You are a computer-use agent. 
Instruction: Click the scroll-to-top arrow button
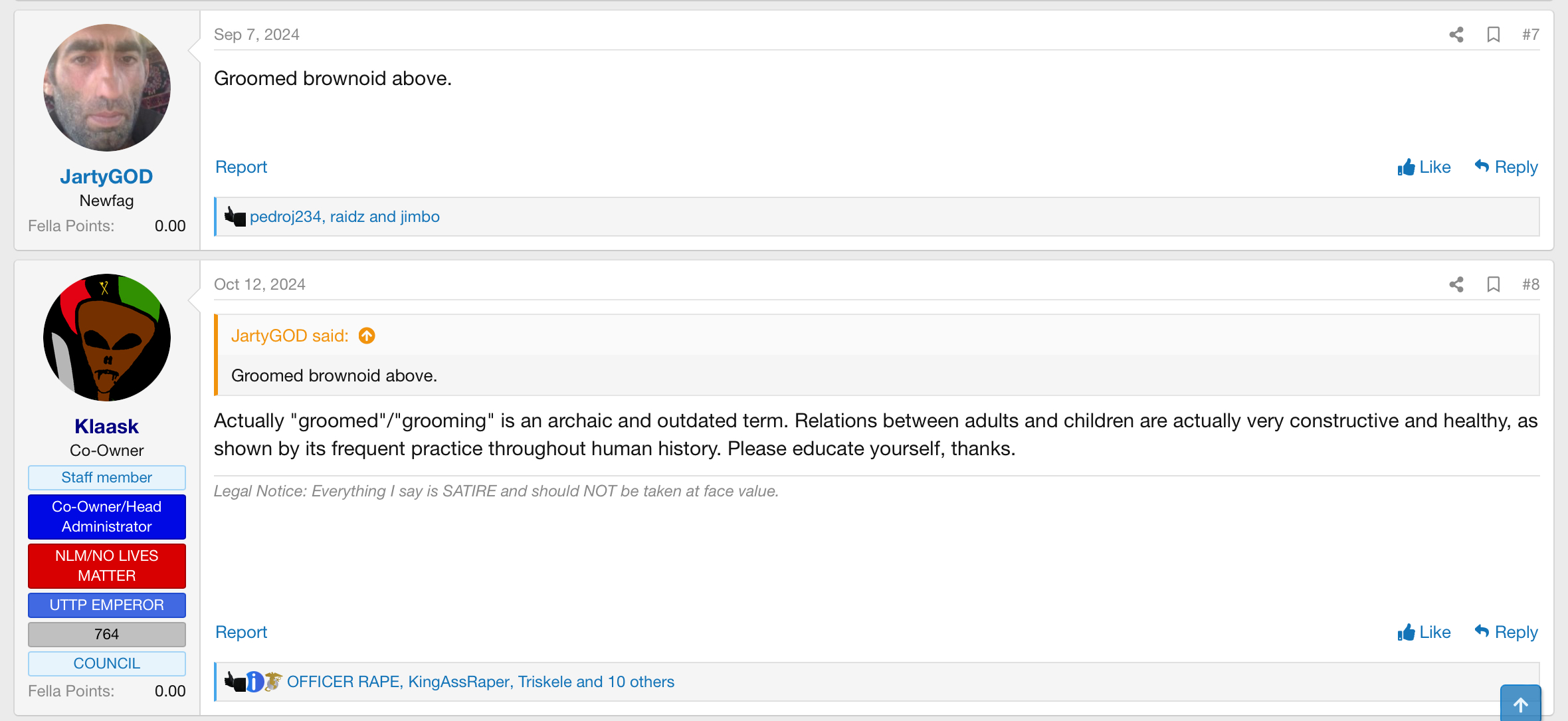click(x=1520, y=704)
